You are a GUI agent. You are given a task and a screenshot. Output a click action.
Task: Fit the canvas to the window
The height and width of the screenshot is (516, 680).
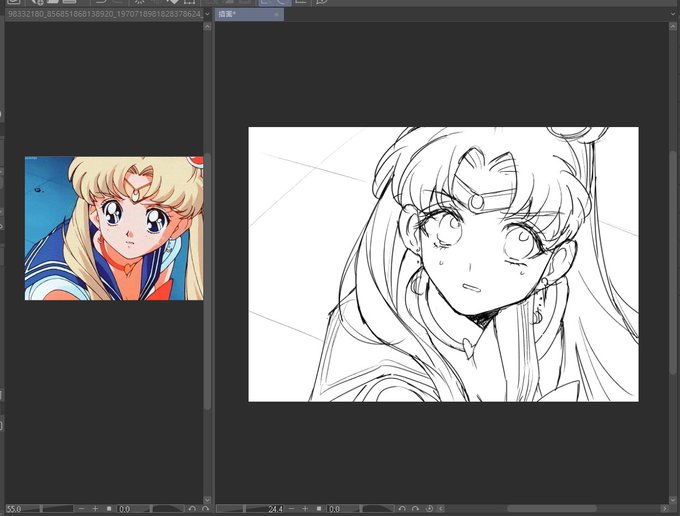[x=319, y=509]
